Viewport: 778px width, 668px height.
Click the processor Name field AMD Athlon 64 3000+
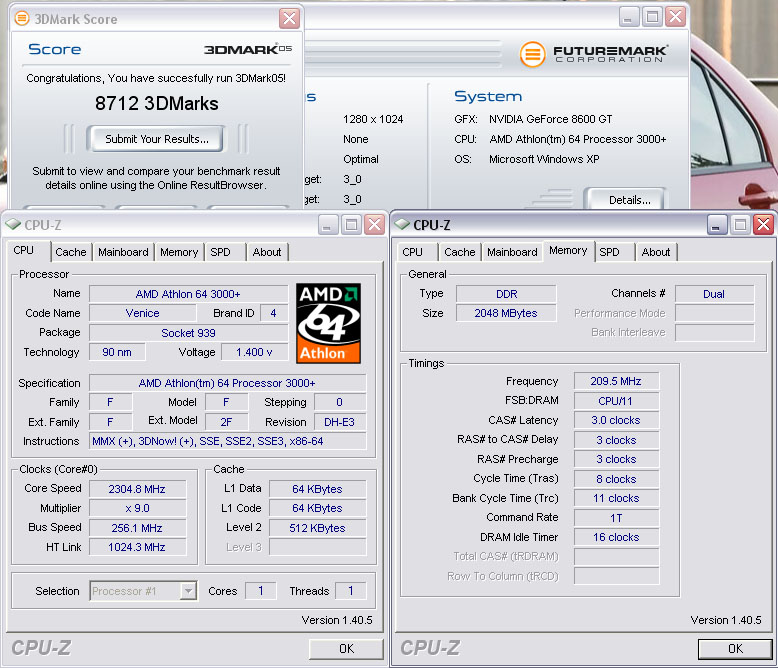click(x=188, y=294)
